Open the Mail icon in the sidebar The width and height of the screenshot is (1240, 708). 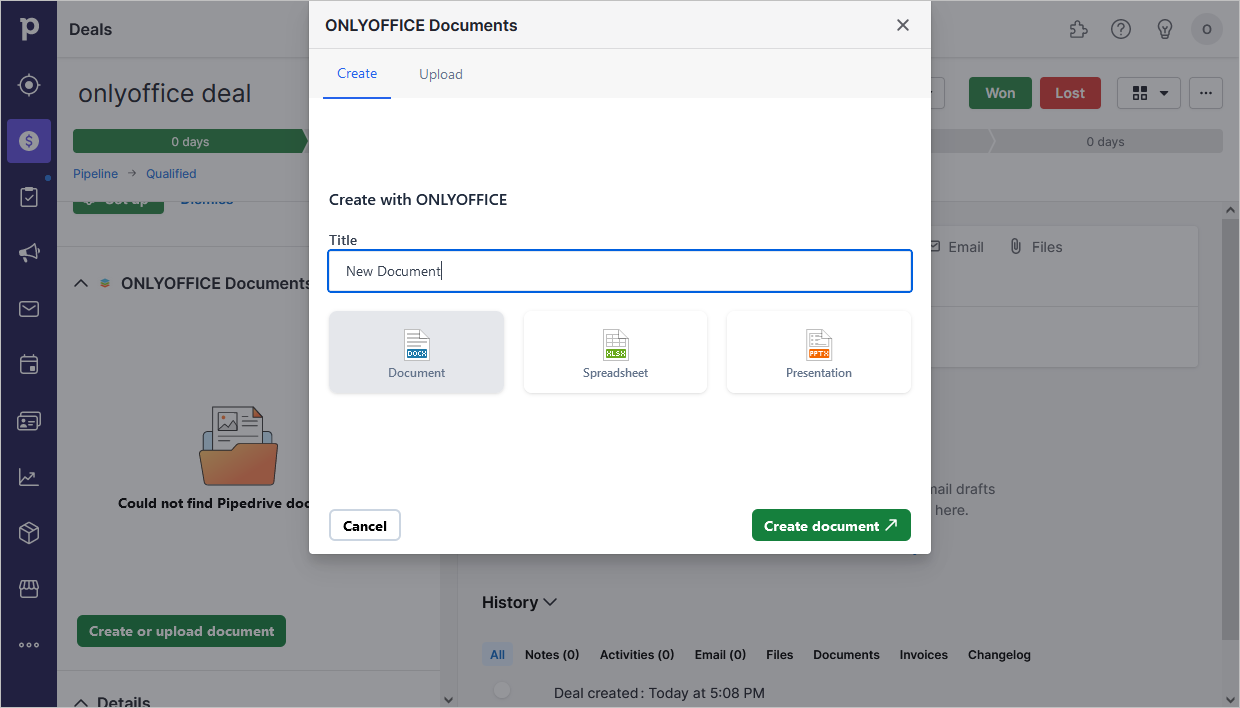click(x=29, y=309)
